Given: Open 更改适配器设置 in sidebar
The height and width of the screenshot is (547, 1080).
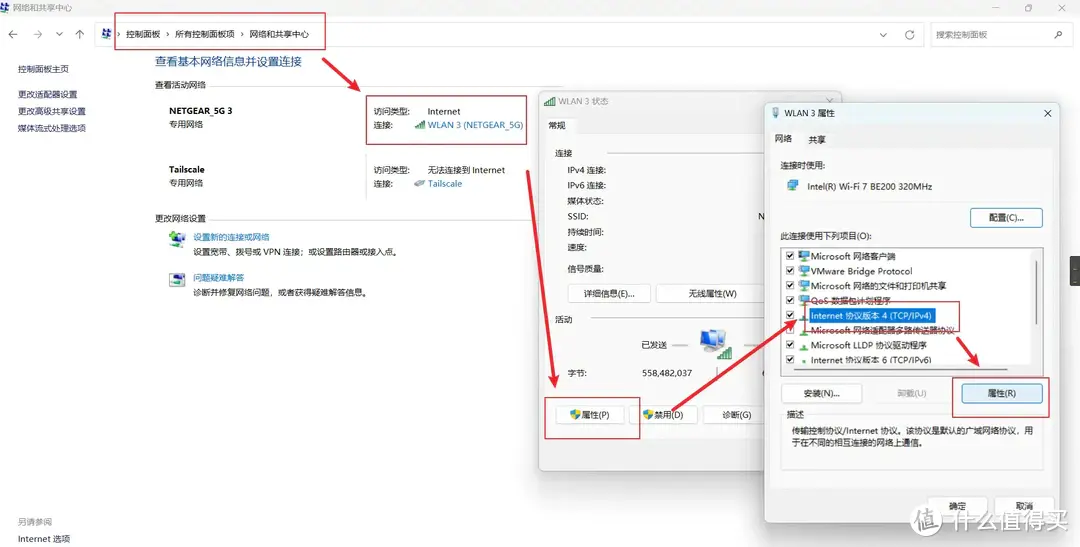Looking at the screenshot, I should 48,94.
